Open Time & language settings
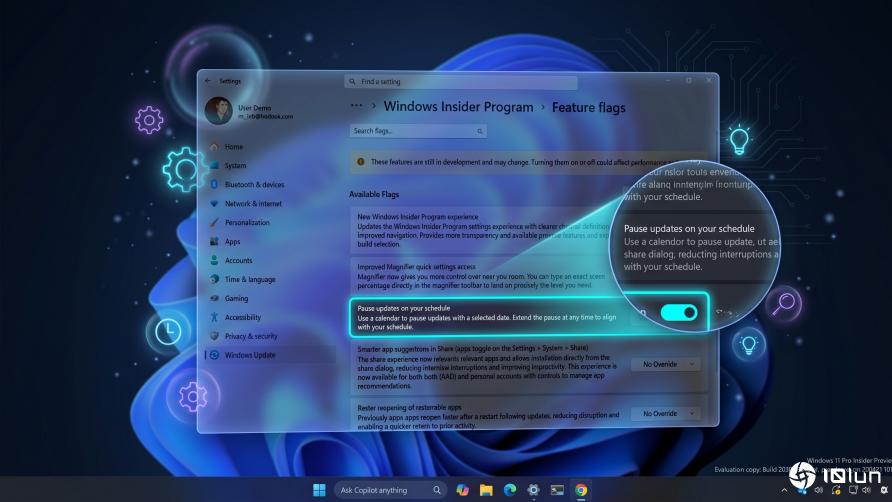Viewport: 892px width, 502px height. point(250,279)
